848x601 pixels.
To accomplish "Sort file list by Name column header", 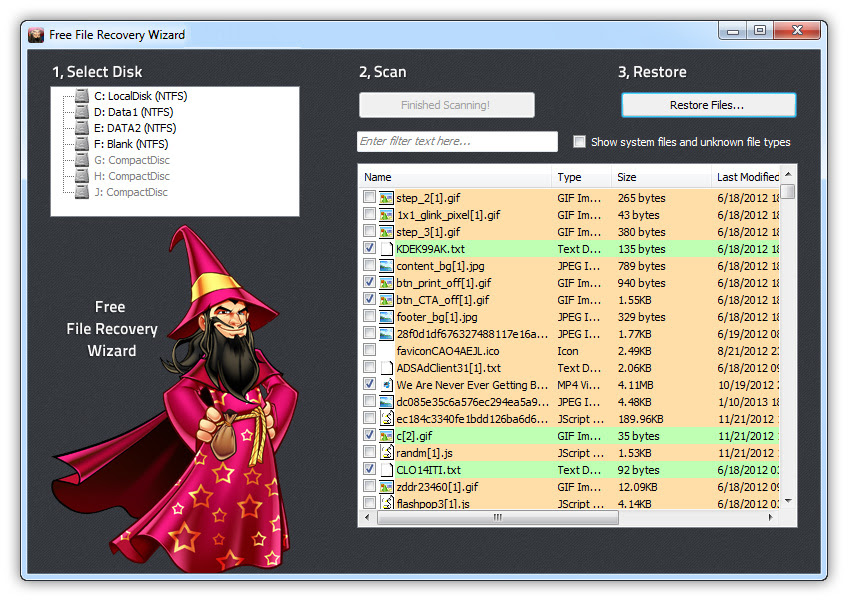I will [x=455, y=177].
